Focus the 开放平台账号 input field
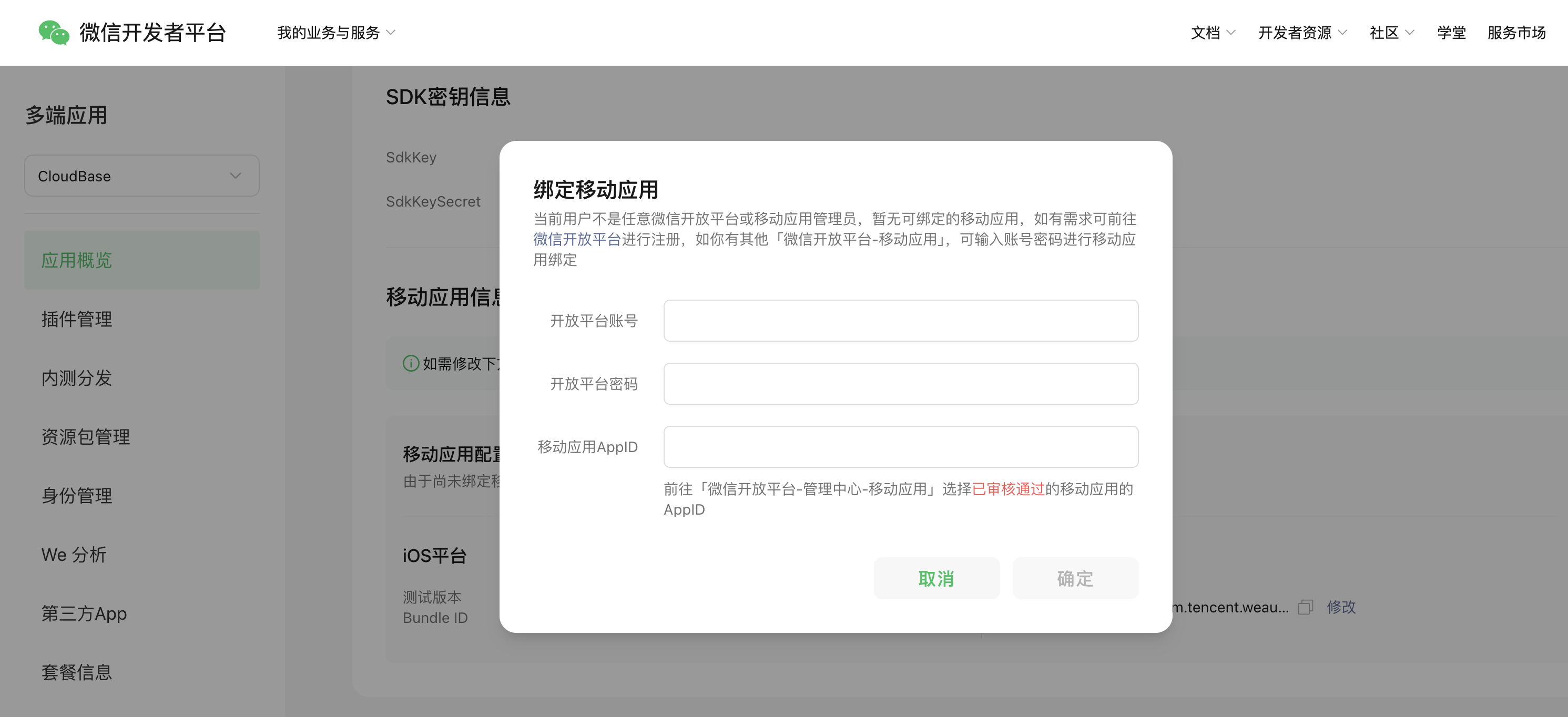This screenshot has width=1568, height=717. click(901, 321)
